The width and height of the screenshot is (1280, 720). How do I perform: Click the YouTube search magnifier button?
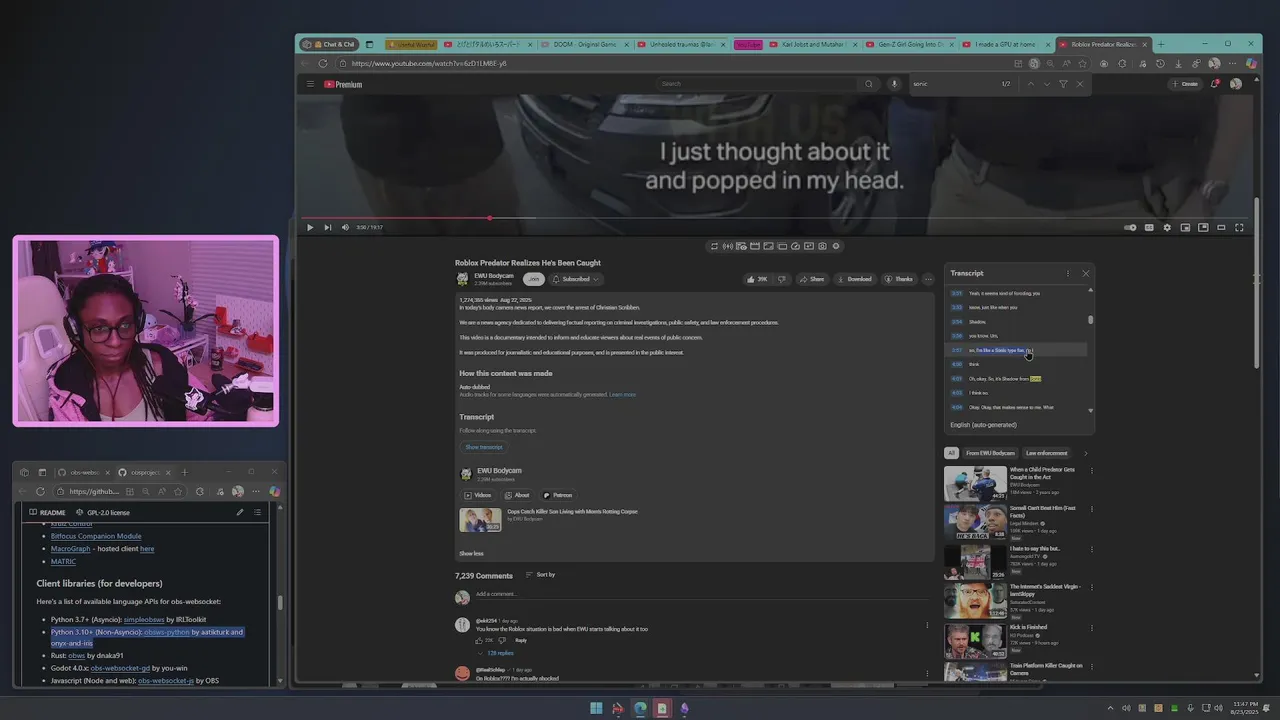point(869,84)
